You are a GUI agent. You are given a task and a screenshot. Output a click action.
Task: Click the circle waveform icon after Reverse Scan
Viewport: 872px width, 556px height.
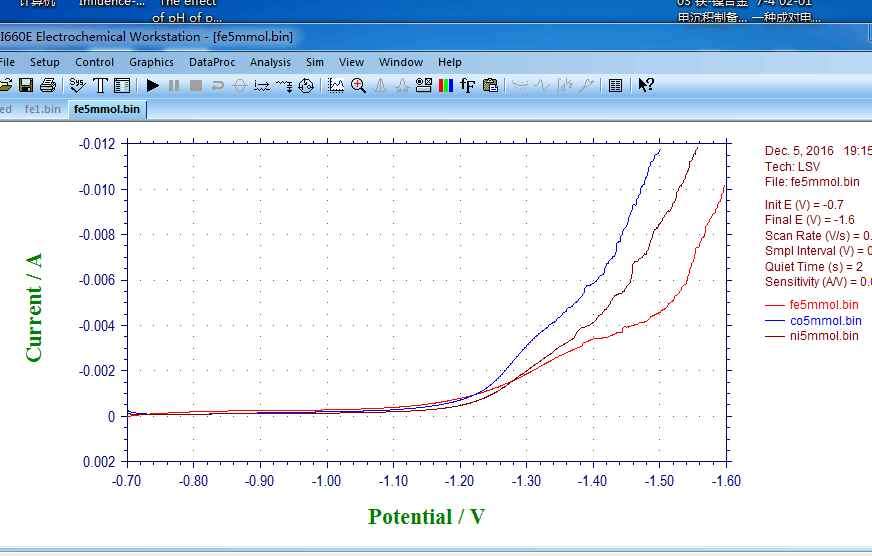pyautogui.click(x=240, y=86)
